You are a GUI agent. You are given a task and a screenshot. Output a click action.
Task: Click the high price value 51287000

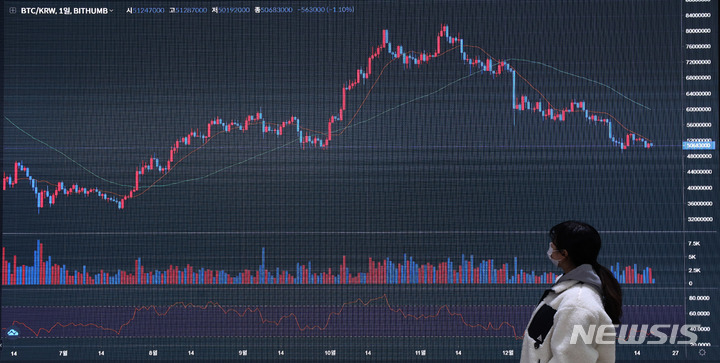click(191, 10)
